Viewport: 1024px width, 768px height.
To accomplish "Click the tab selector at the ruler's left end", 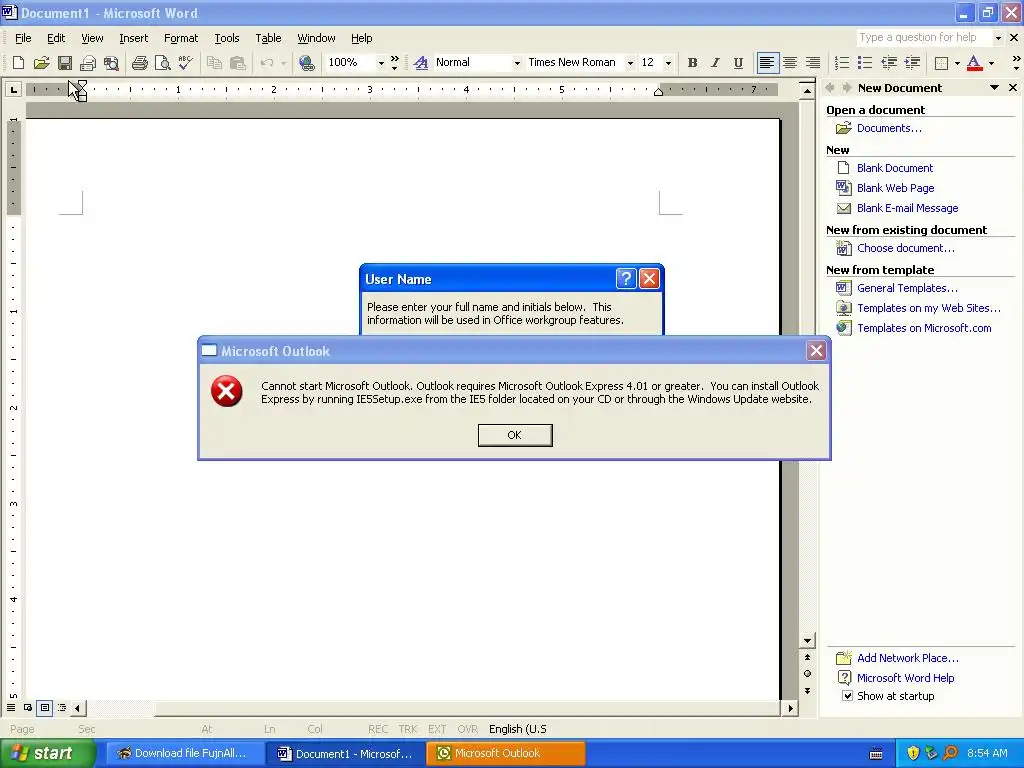I will point(14,89).
